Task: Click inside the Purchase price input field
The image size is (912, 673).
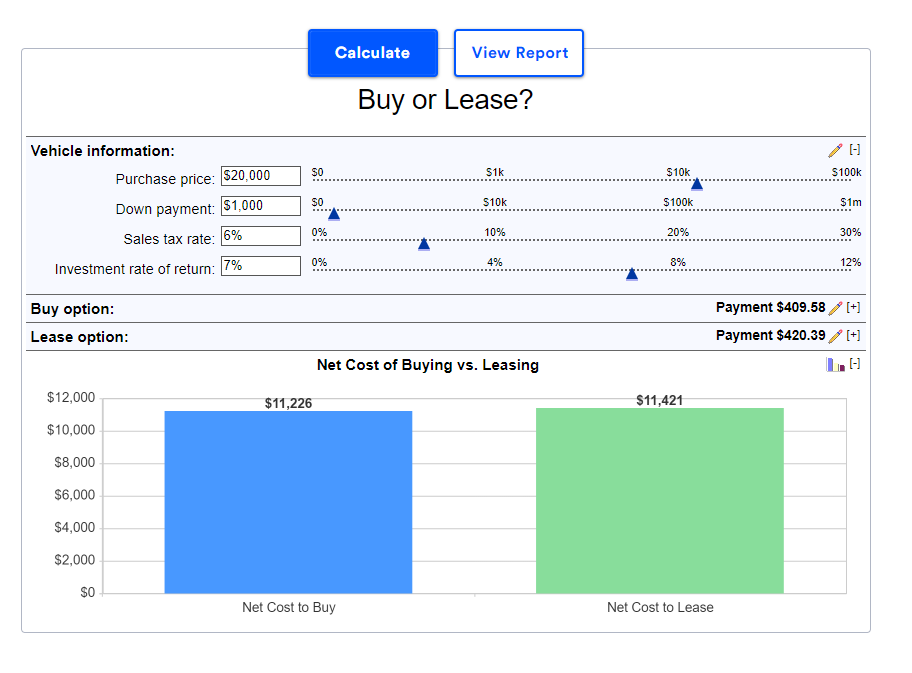Action: point(260,175)
